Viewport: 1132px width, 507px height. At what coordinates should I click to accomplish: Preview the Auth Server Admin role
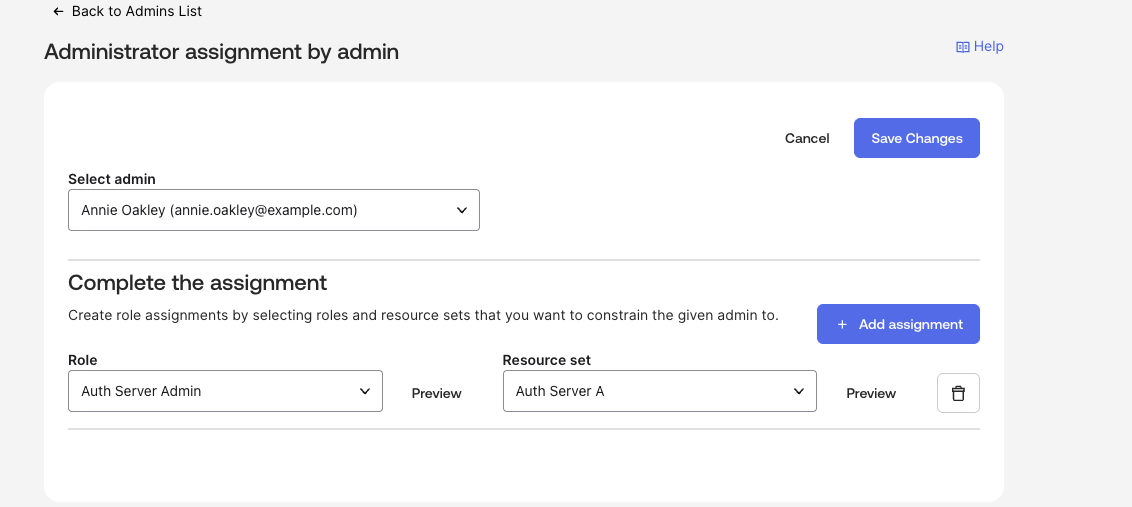436,394
